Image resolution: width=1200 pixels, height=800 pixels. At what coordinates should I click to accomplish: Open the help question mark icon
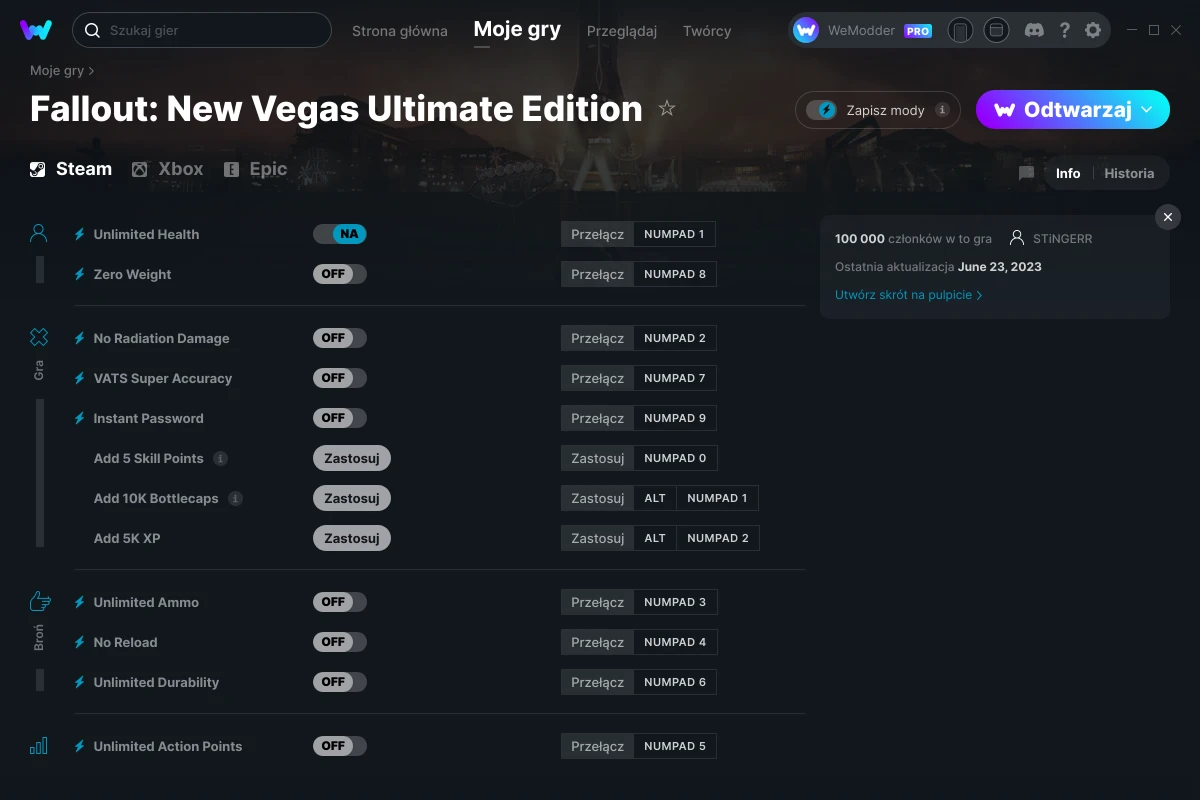click(1064, 30)
